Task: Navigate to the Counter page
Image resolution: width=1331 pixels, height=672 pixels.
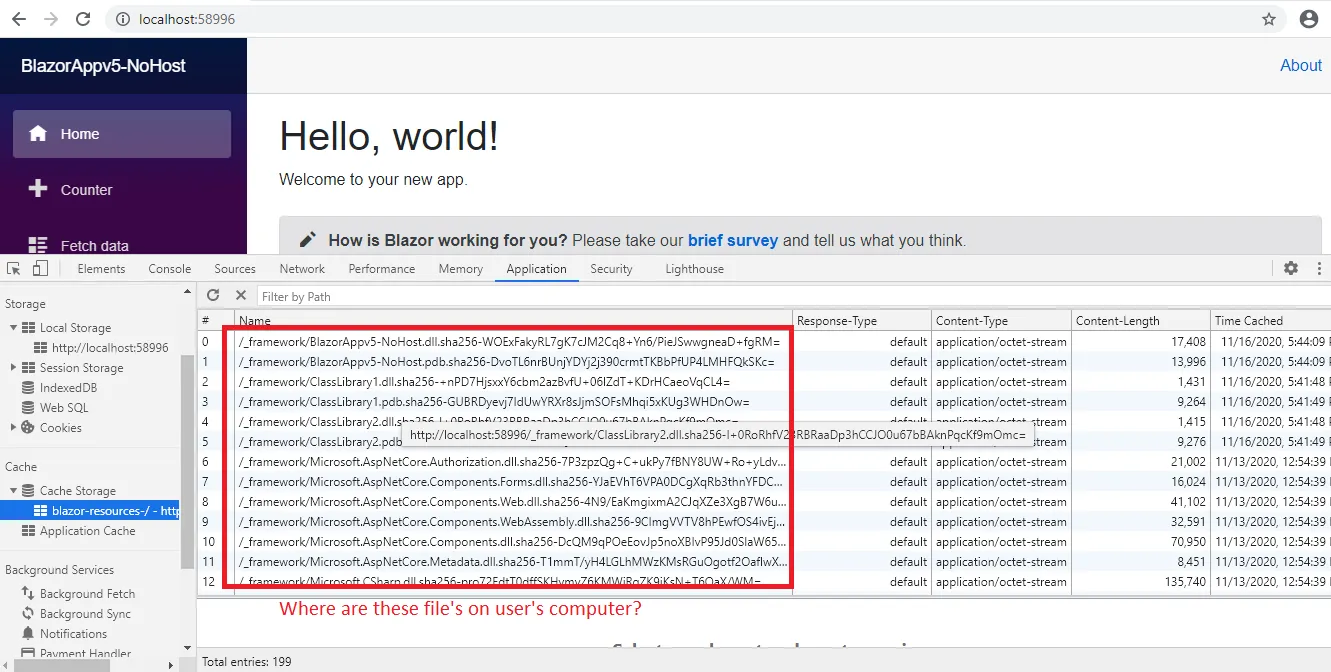Action: [x=122, y=190]
